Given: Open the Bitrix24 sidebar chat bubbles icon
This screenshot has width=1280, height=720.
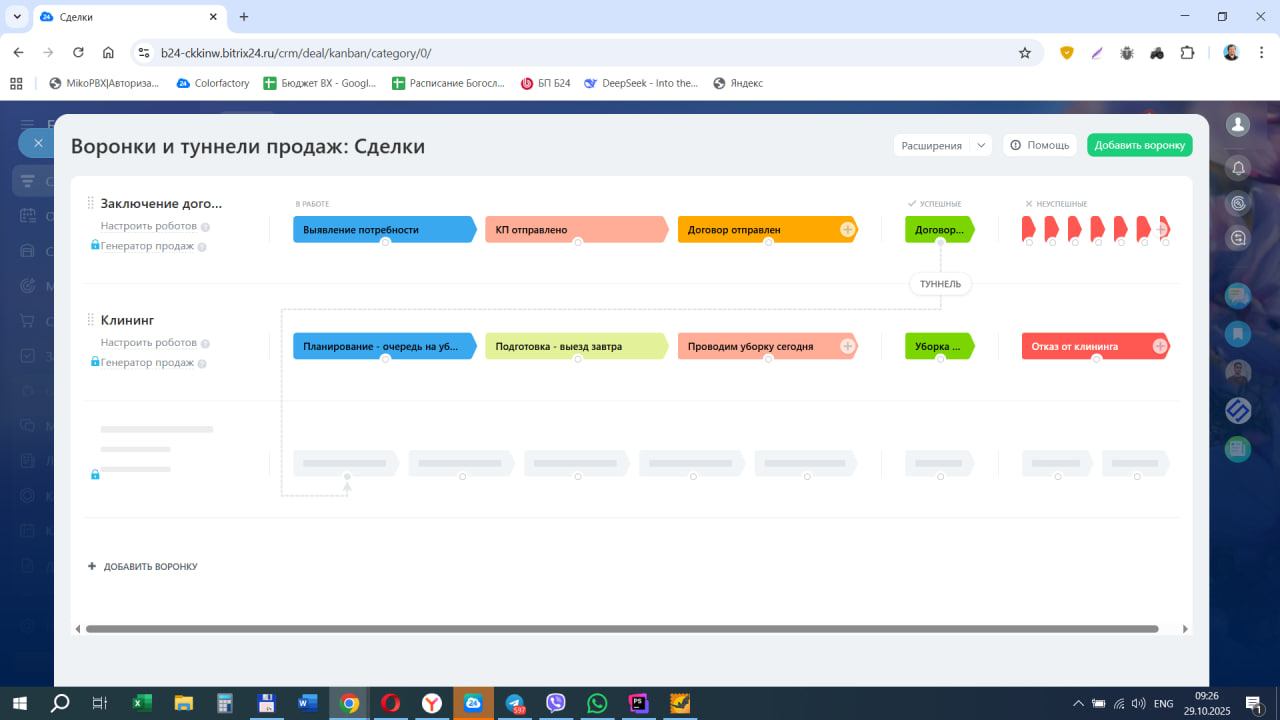Looking at the screenshot, I should pyautogui.click(x=1238, y=295).
